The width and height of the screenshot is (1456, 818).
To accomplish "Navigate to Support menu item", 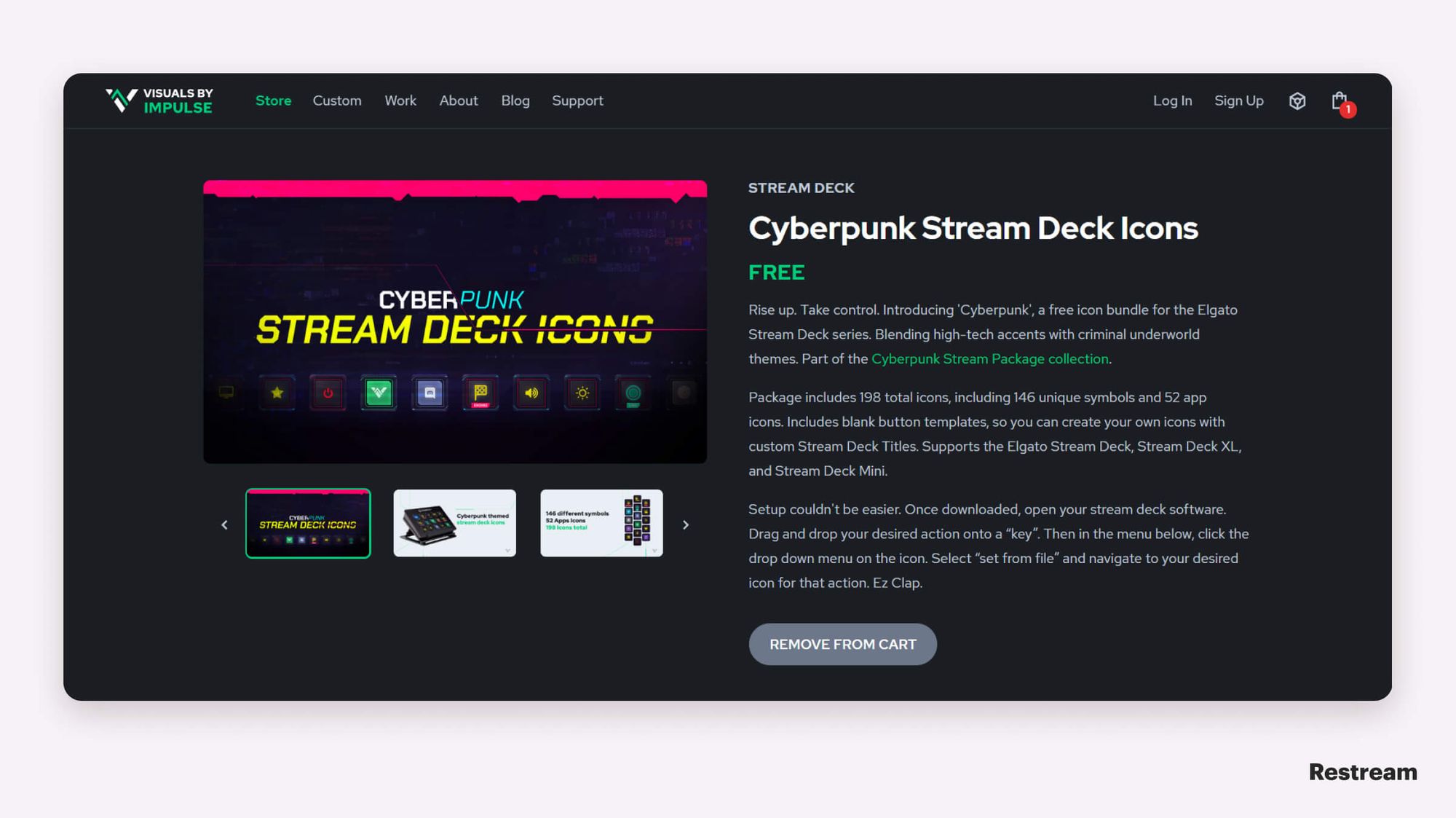I will [577, 100].
